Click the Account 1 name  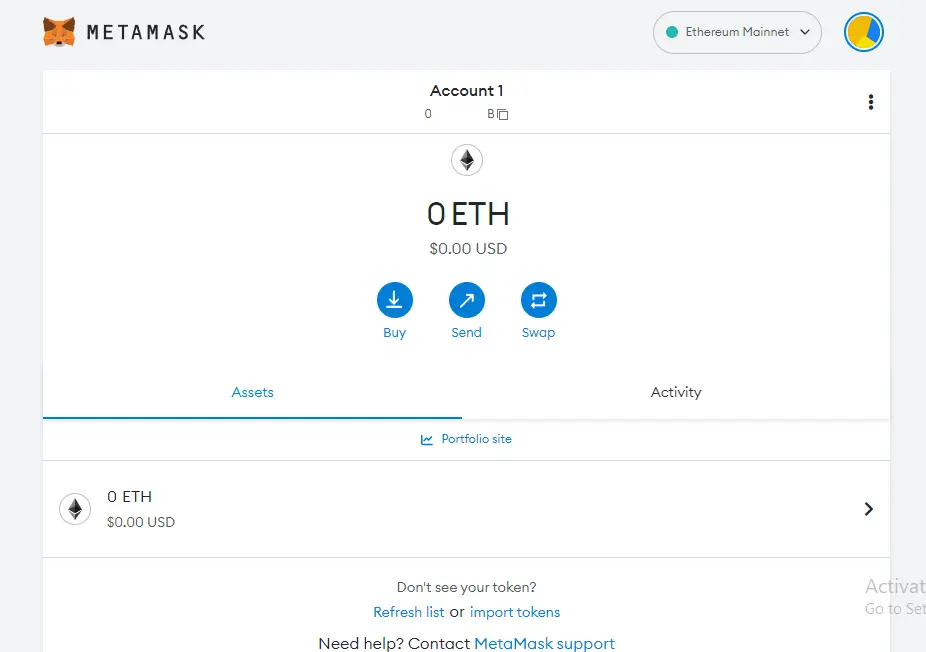point(467,91)
